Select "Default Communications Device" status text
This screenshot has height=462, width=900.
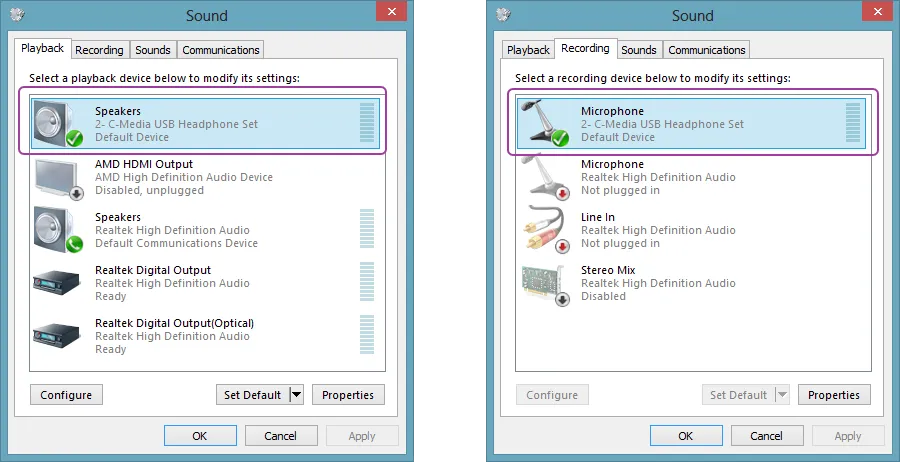(x=176, y=243)
